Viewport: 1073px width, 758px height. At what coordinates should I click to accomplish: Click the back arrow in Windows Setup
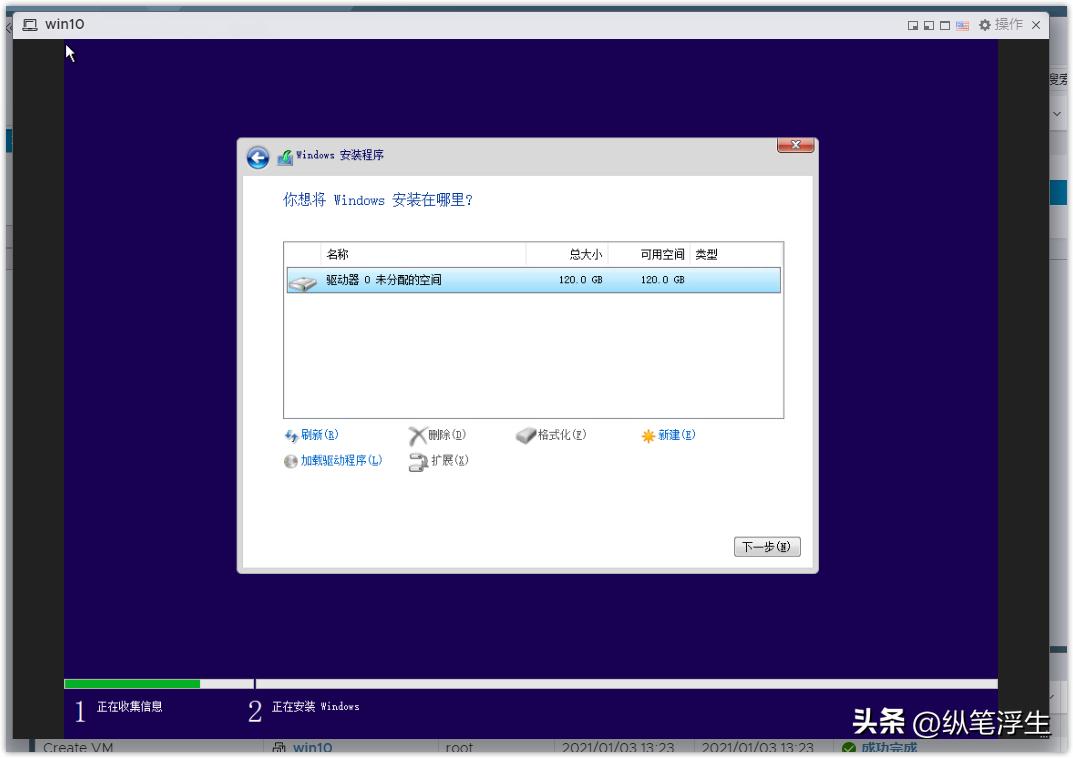tap(260, 156)
